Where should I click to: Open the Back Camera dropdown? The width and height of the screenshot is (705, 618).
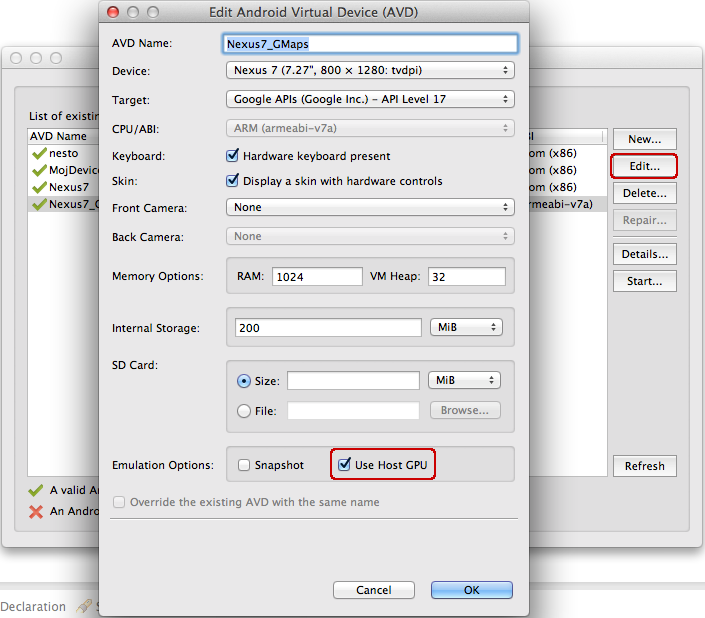tap(370, 236)
